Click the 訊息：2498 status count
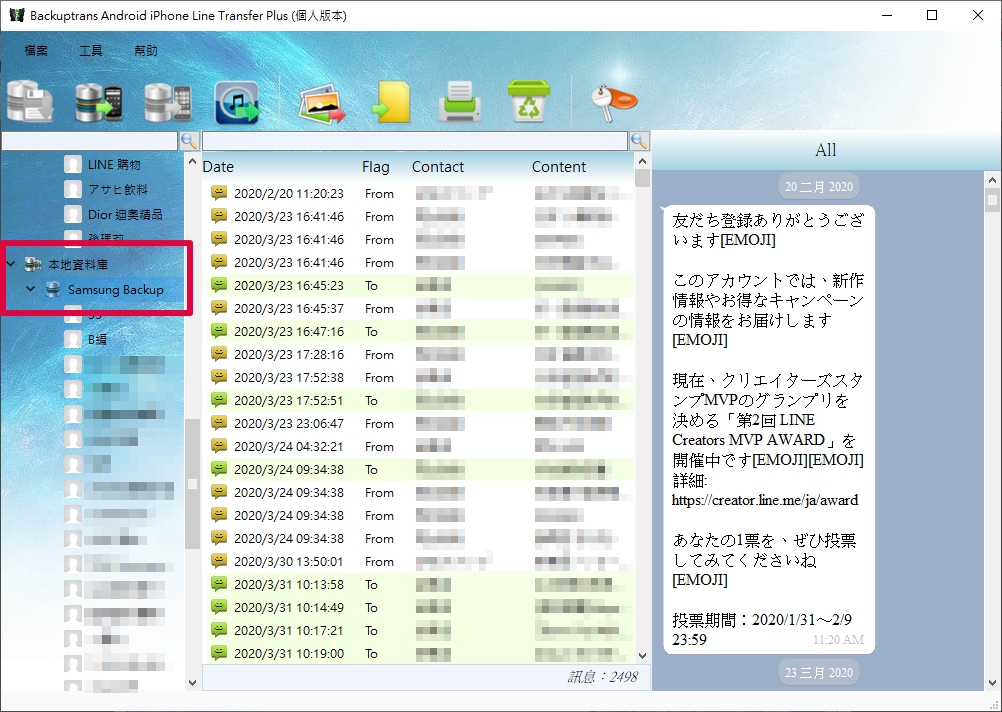The height and width of the screenshot is (712, 1002). click(x=602, y=677)
